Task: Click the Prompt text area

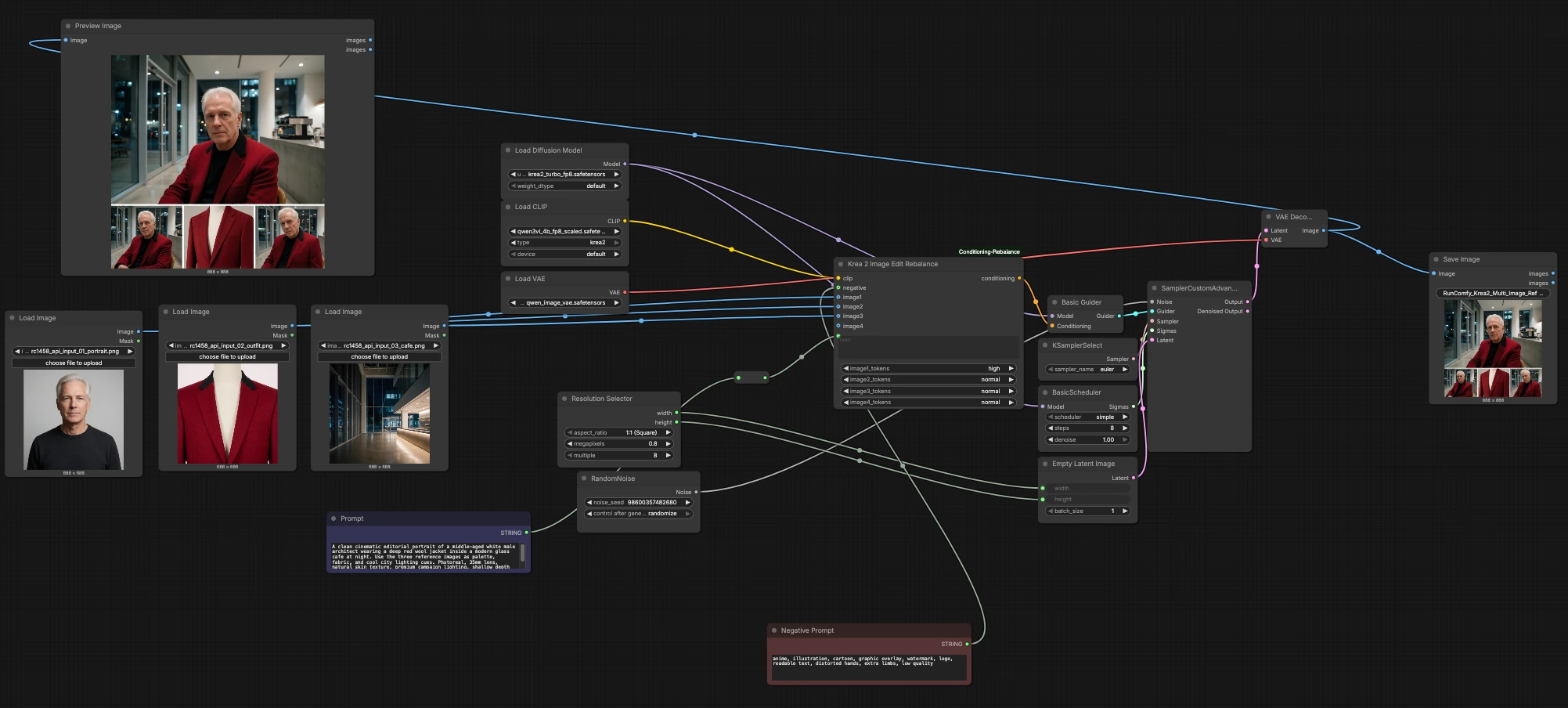Action: pyautogui.click(x=424, y=556)
